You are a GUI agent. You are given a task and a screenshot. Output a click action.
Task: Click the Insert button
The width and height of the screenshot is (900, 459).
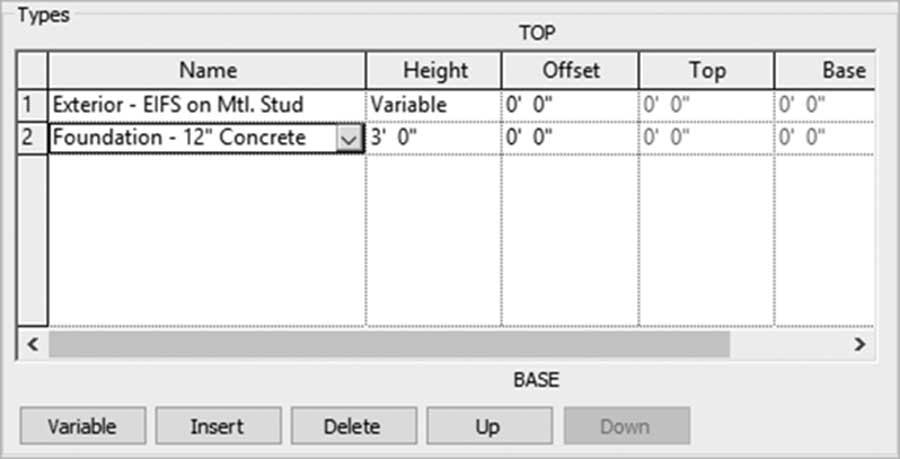pos(218,426)
